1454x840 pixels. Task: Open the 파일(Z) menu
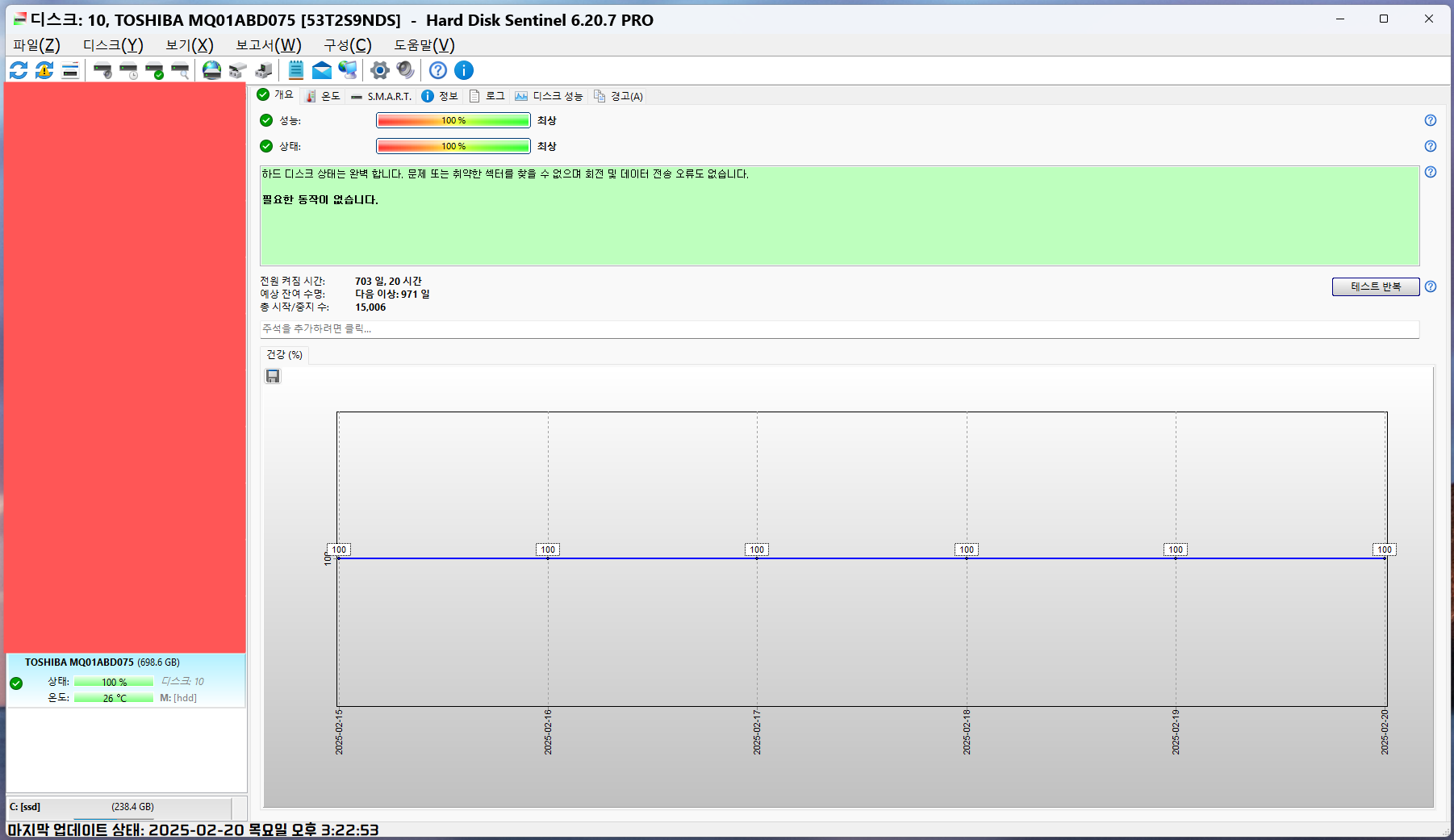tap(36, 45)
